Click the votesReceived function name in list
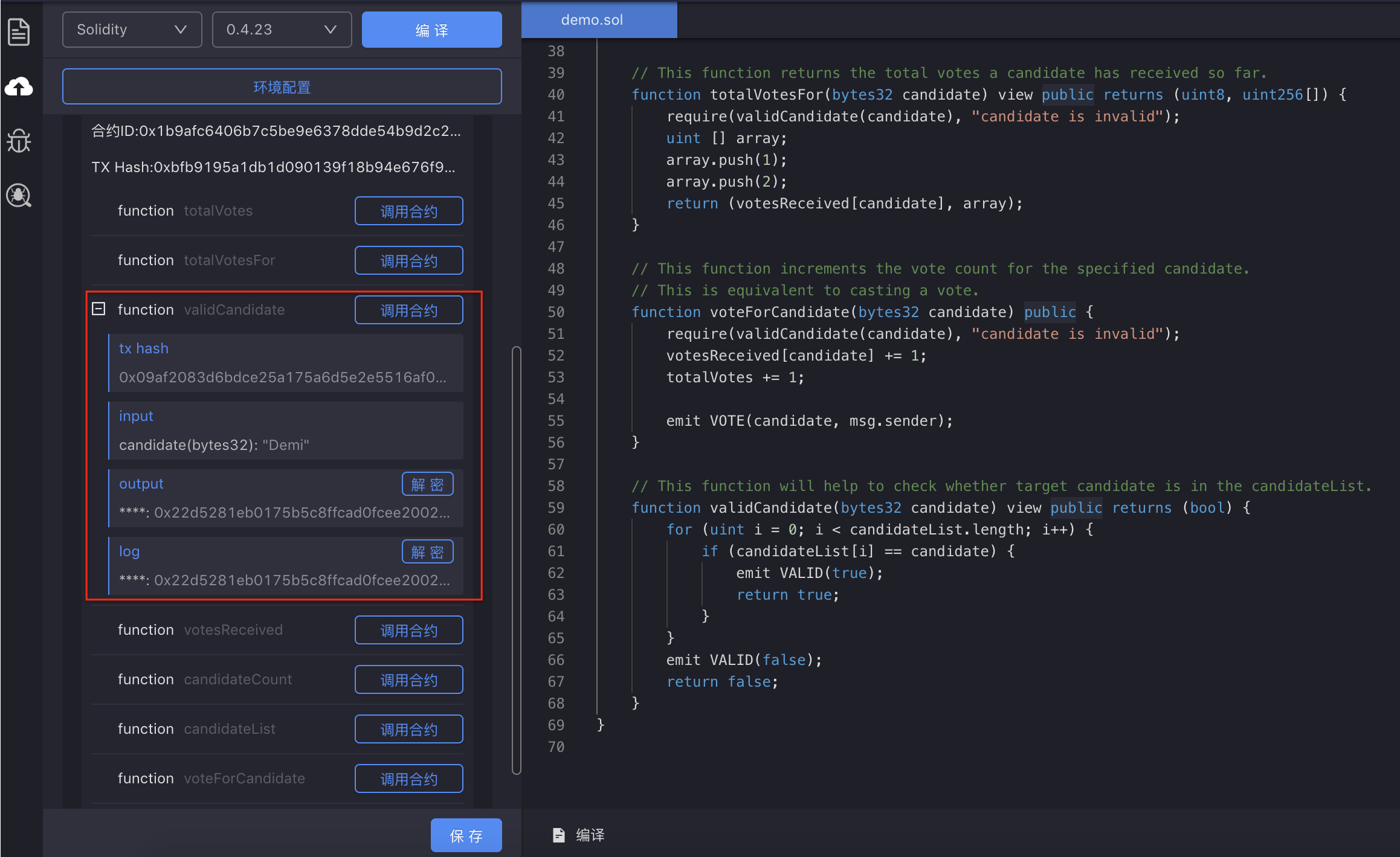The height and width of the screenshot is (857, 1400). [233, 630]
